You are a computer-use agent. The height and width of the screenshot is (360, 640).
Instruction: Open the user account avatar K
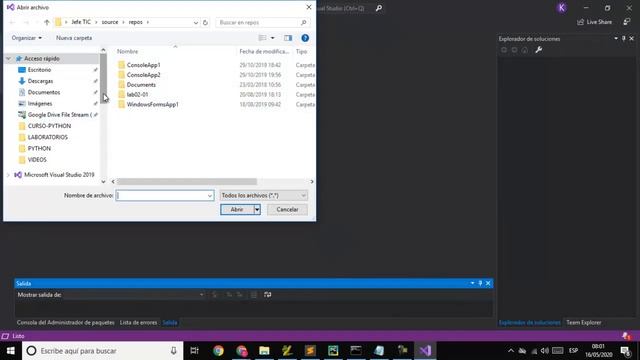tap(562, 8)
